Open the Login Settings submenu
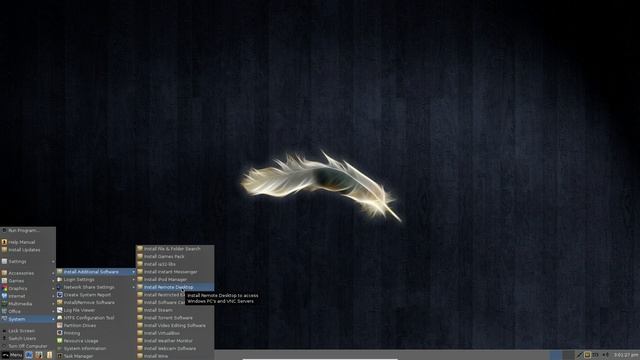 [96, 280]
